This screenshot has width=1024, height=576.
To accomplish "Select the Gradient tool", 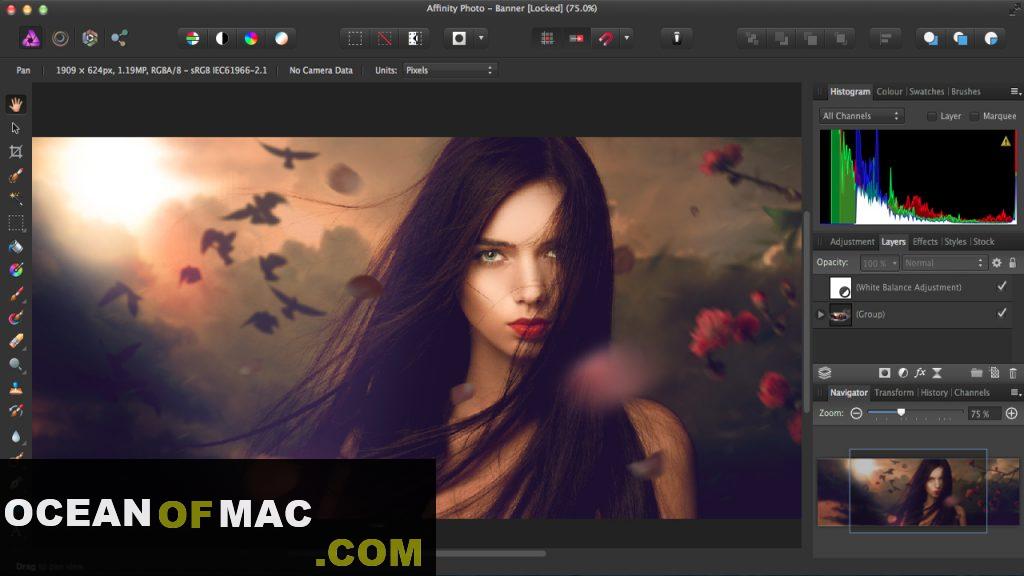I will click(x=16, y=270).
